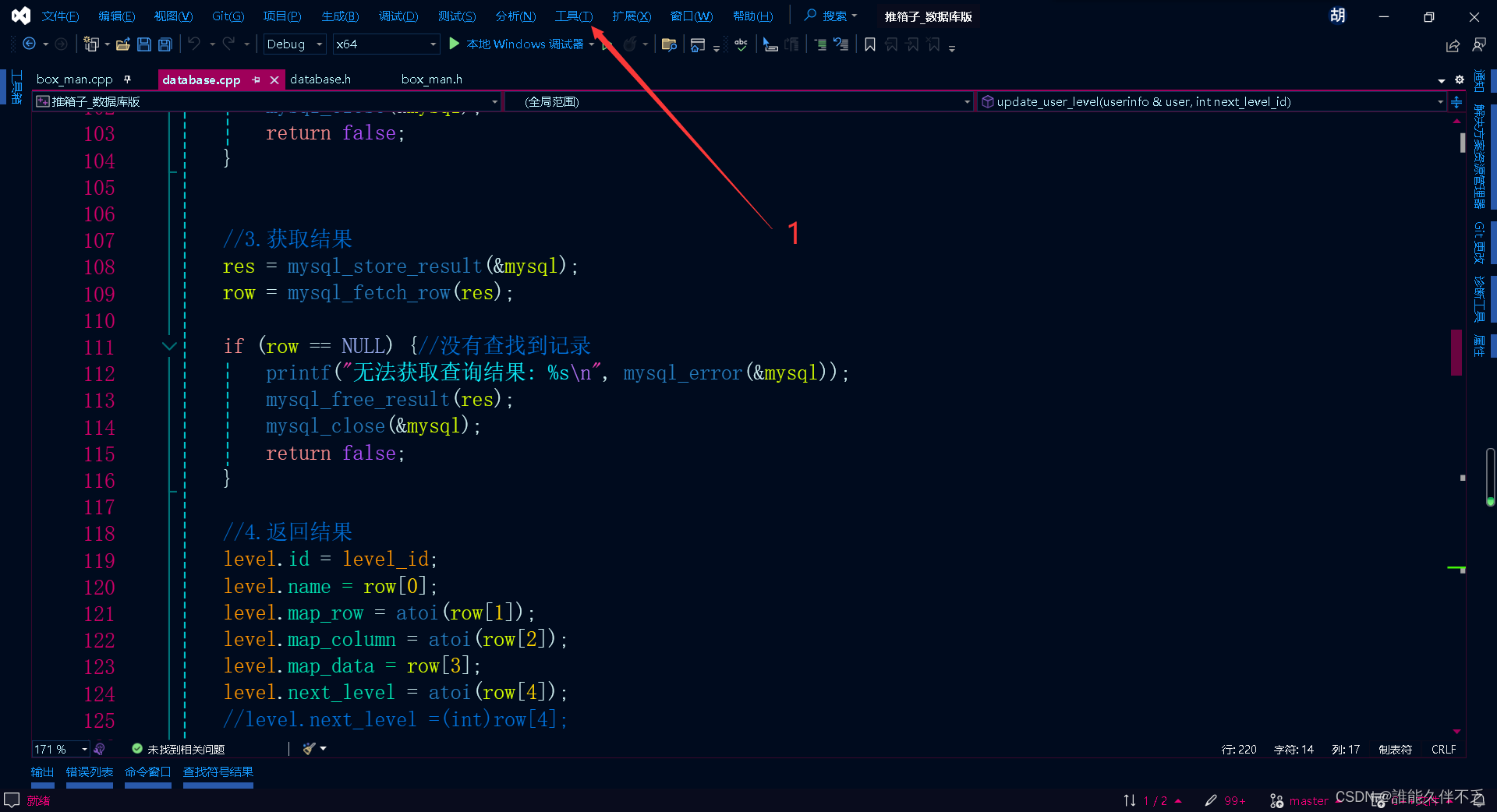Image resolution: width=1497 pixels, height=812 pixels.
Task: Click the pencil pending changes 99+ indicator
Action: [1226, 800]
